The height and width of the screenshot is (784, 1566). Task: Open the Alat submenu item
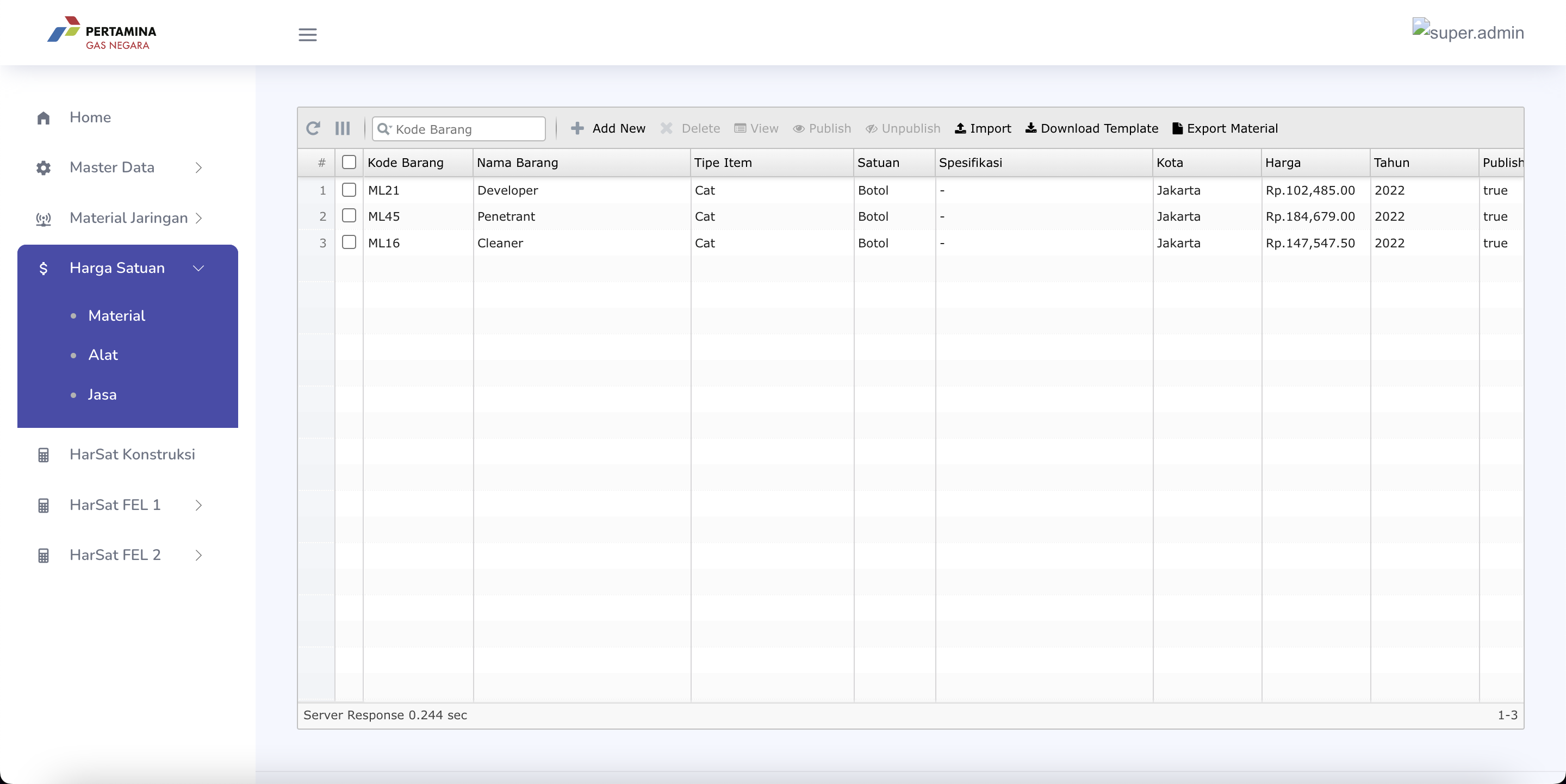coord(103,355)
